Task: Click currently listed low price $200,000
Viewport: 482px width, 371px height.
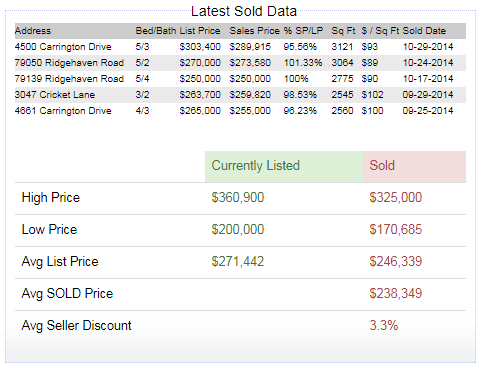Action: tap(238, 230)
